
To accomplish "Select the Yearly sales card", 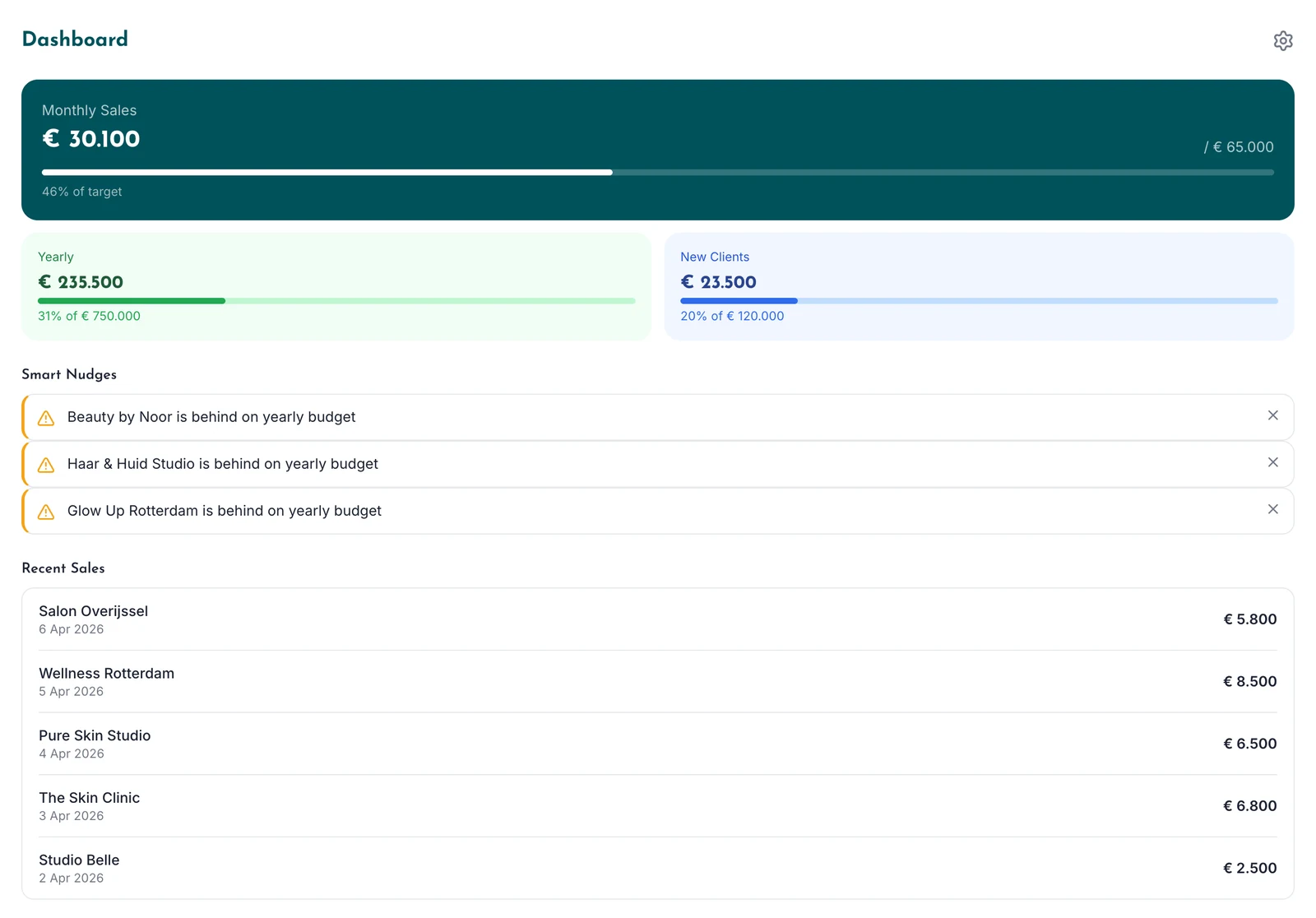I will (336, 286).
